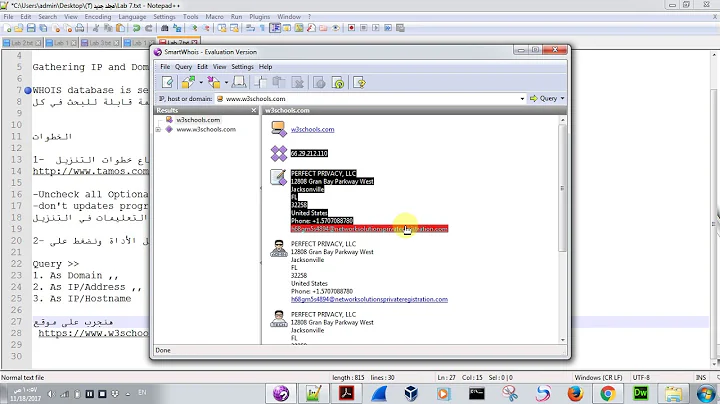The width and height of the screenshot is (720, 404).
Task: Click the New Query icon in SmartWhois toolbar
Action: coord(168,83)
